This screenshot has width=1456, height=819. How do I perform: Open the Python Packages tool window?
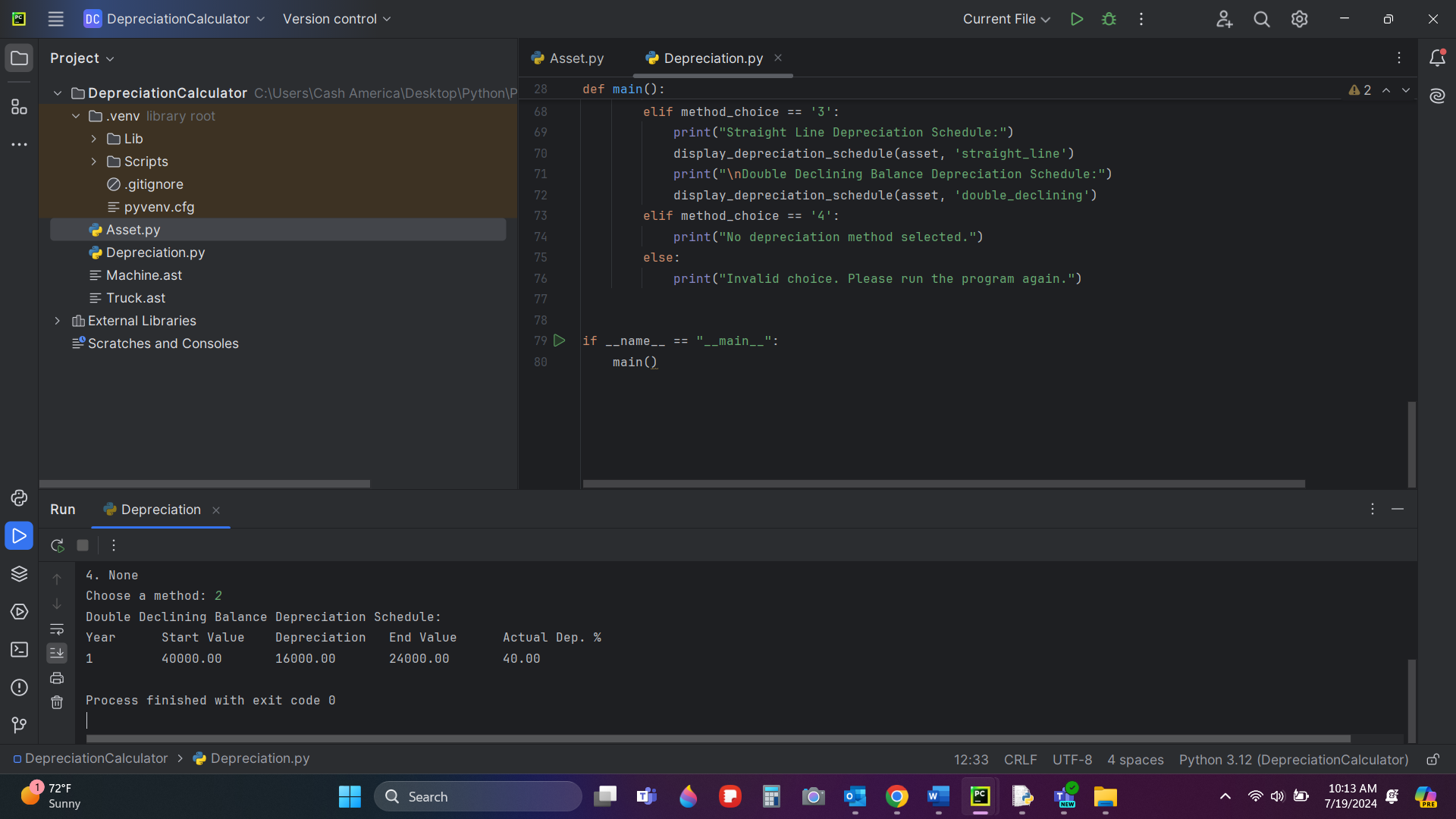pos(19,574)
